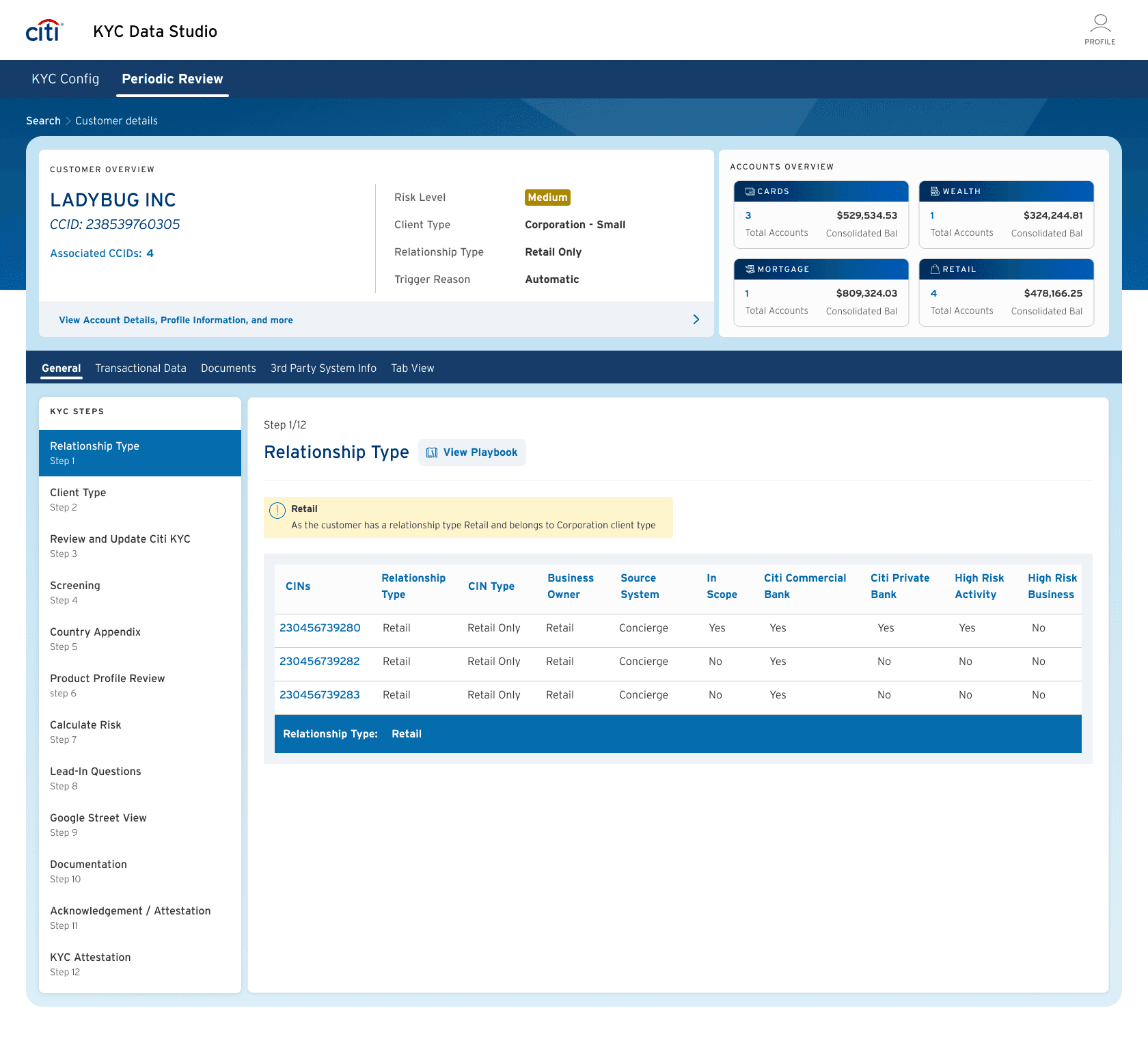Screen dimensions: 1148x1045
Task: Click the Step 1/12 indicator
Action: point(285,425)
